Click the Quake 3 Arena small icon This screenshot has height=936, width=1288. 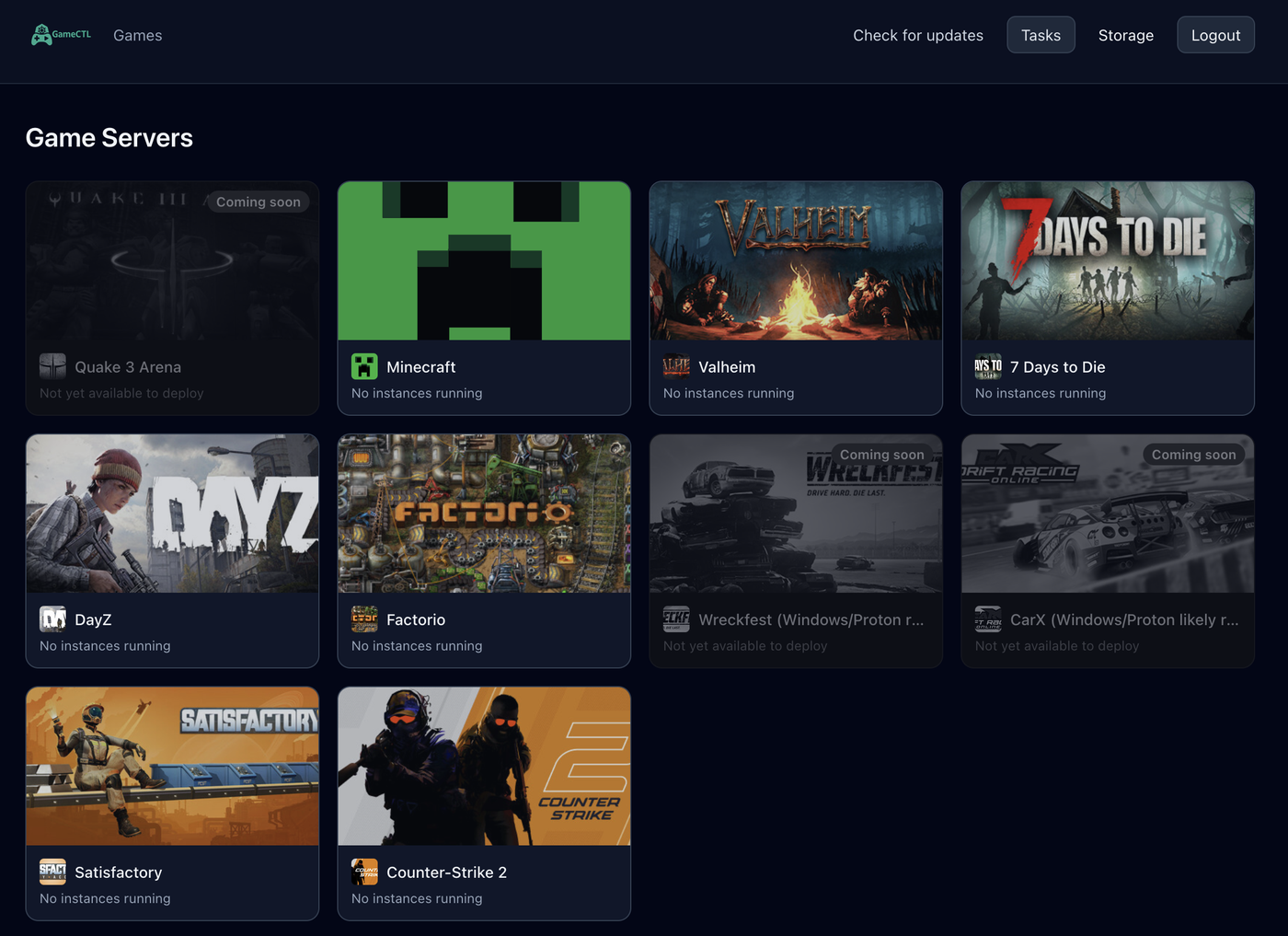click(x=52, y=366)
